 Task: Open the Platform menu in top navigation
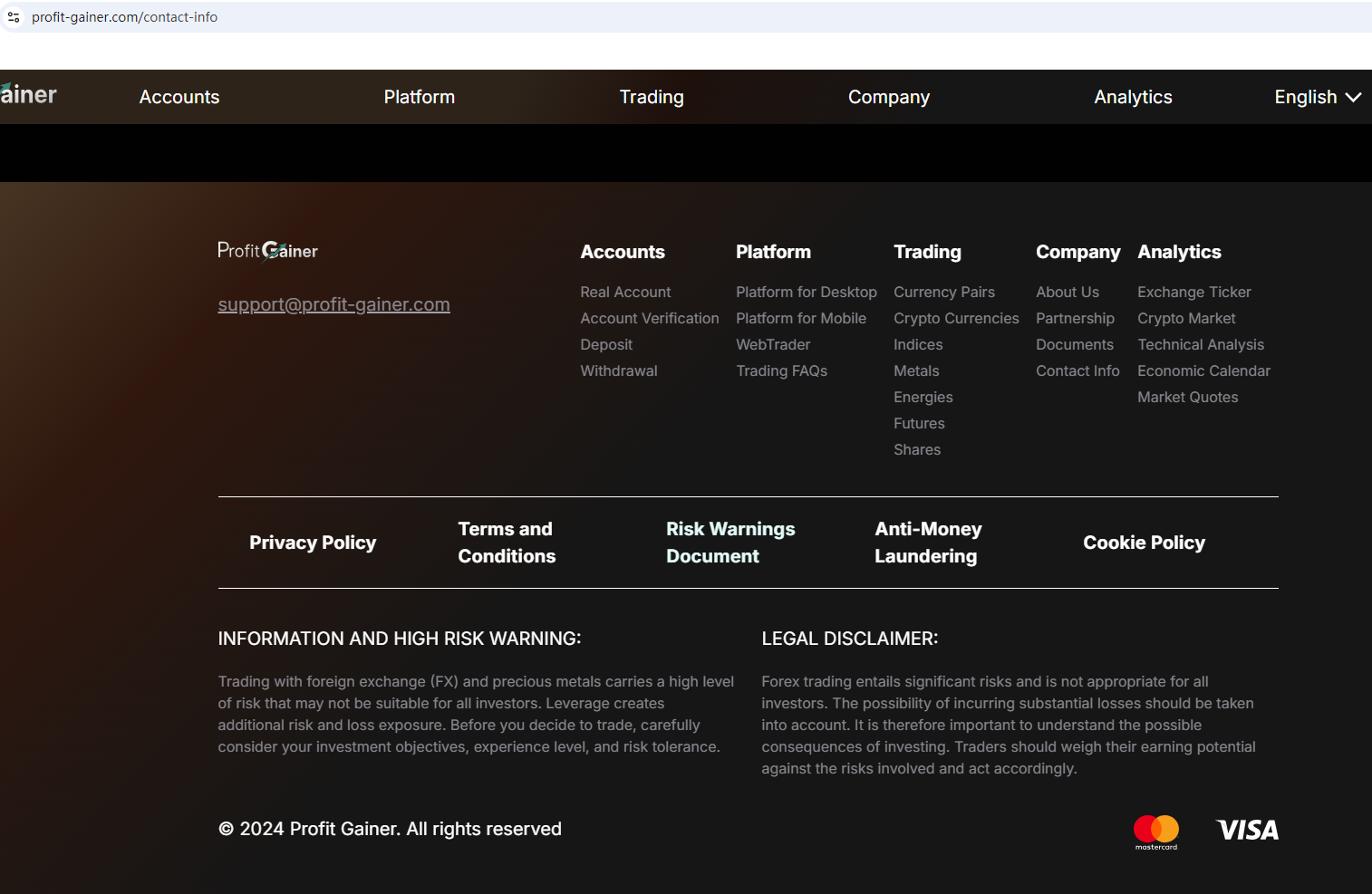point(419,97)
